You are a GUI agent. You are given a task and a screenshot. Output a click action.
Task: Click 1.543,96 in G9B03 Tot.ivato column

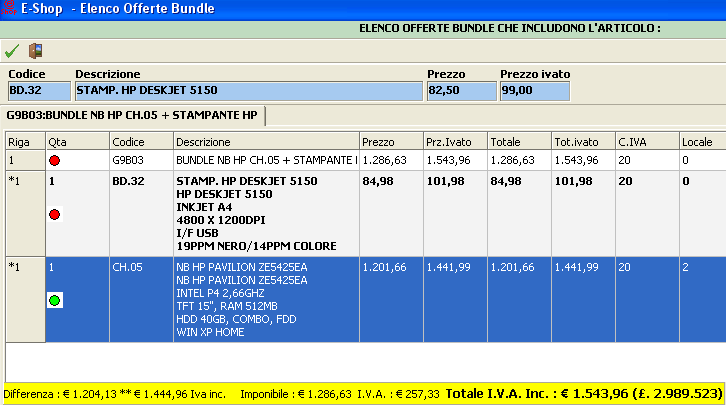(x=583, y=160)
